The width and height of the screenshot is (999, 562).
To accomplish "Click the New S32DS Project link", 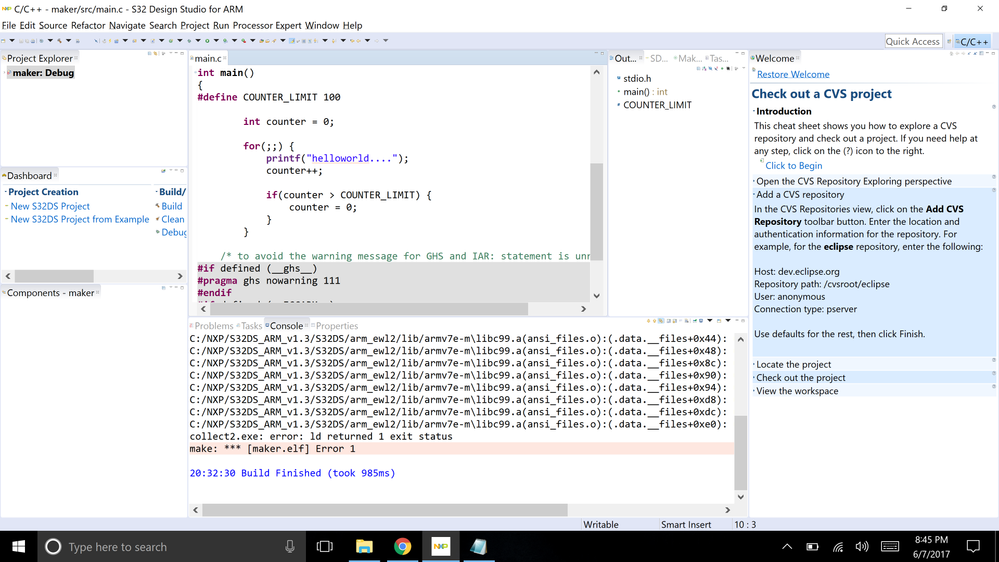I will [x=50, y=206].
